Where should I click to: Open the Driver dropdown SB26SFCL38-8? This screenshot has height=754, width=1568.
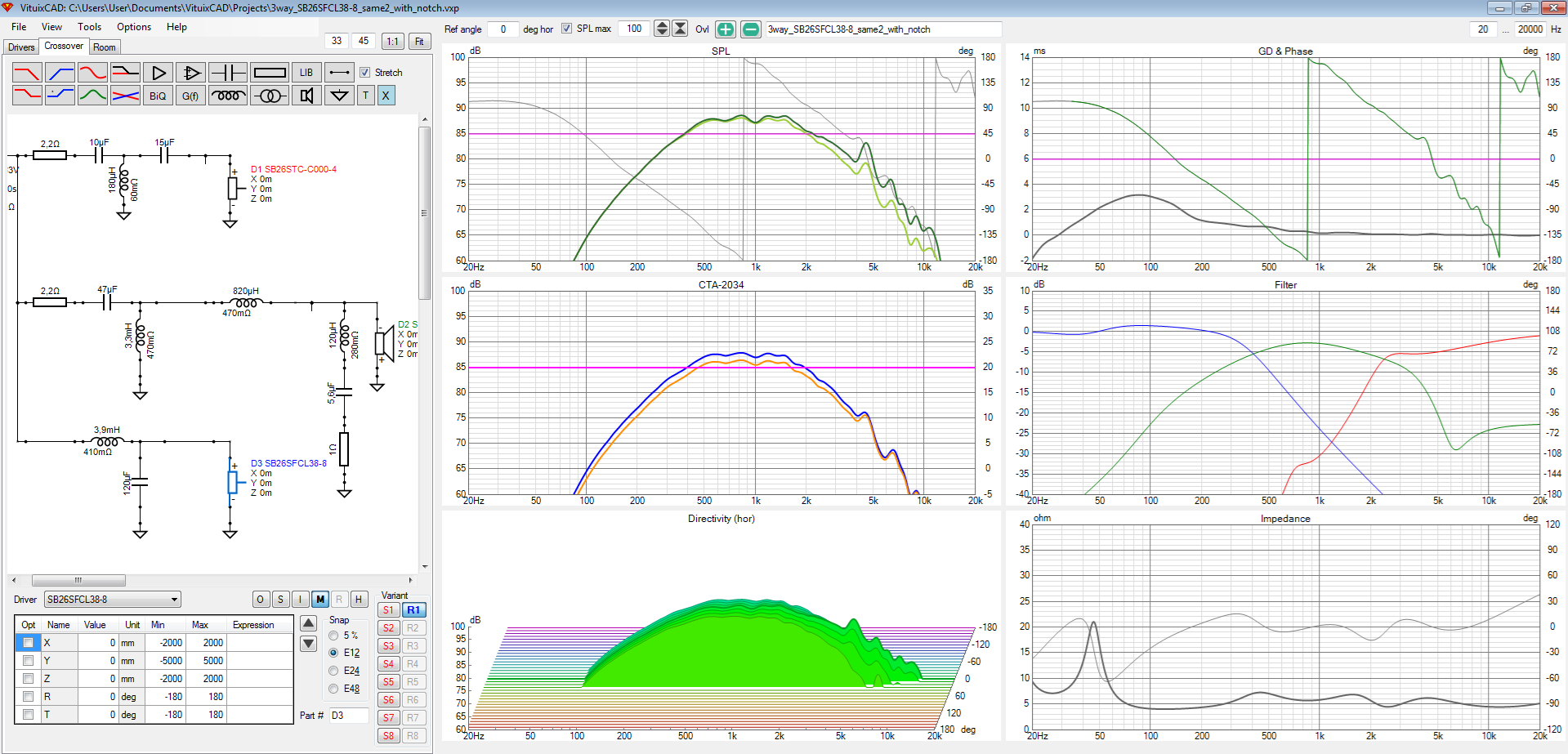[x=112, y=600]
